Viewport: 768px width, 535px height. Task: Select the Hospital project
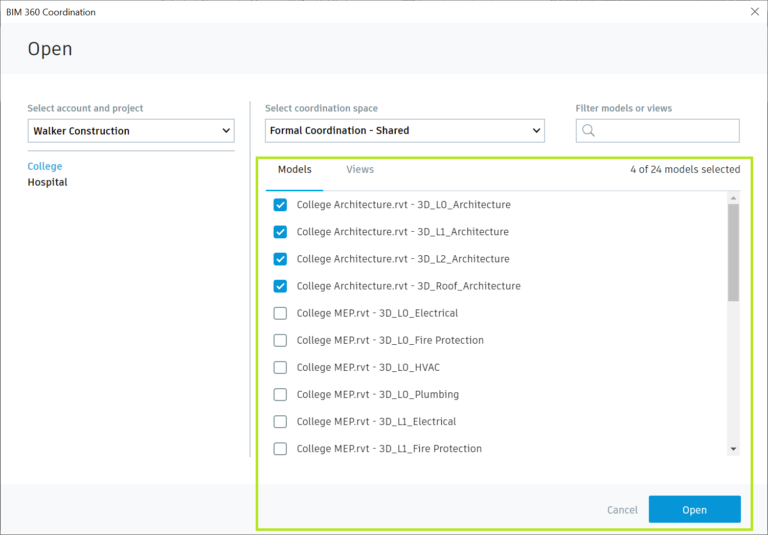pos(48,182)
